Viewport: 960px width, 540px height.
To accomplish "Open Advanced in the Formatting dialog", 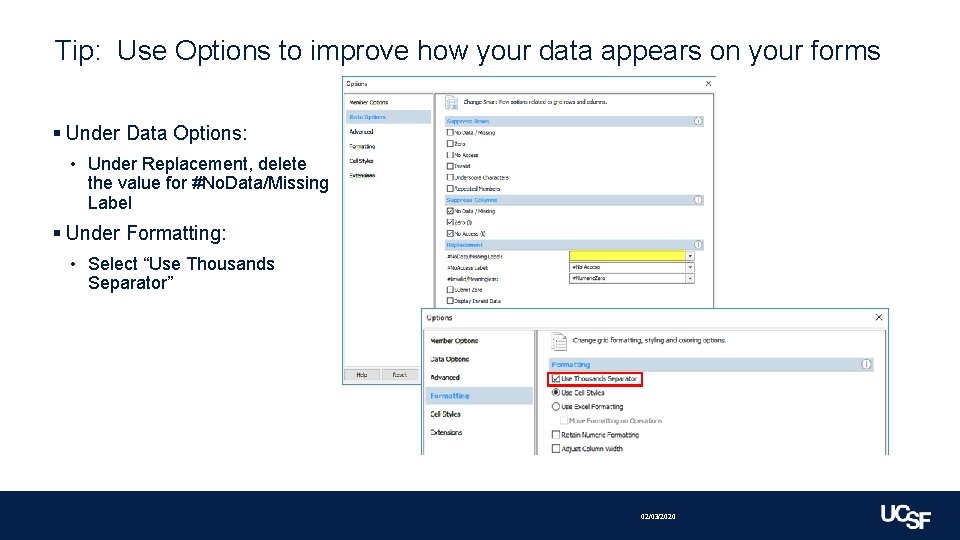I will point(444,377).
